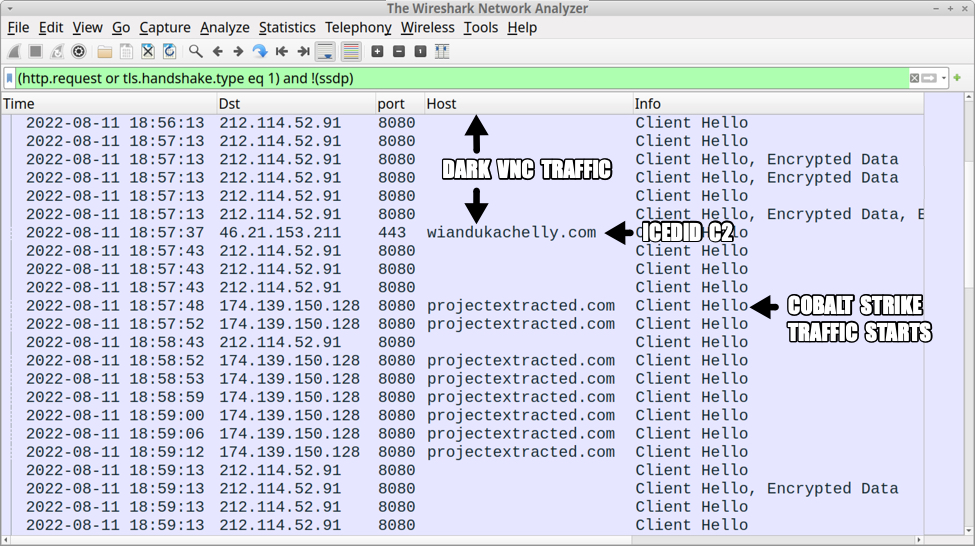This screenshot has width=975, height=546.
Task: Click the Go to specified packet icon
Action: pos(260,51)
